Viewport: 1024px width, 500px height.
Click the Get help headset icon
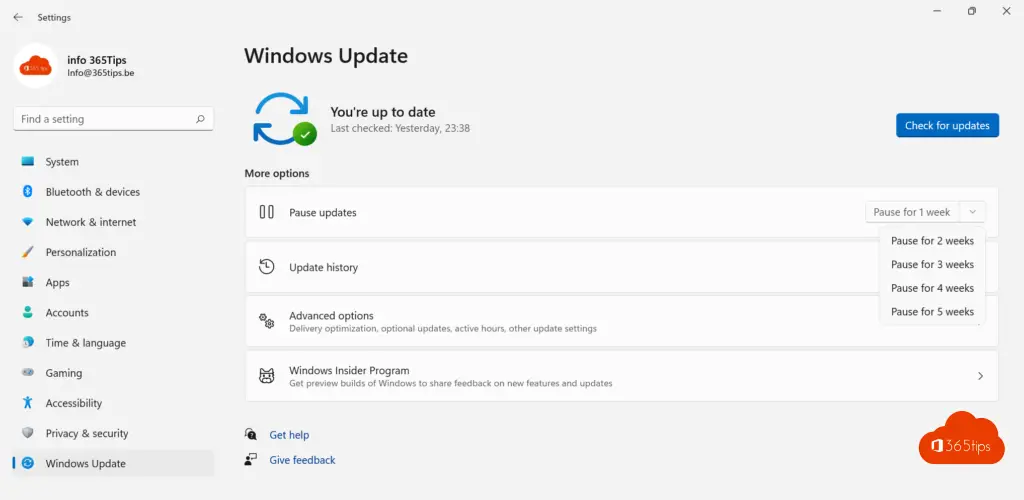[251, 434]
